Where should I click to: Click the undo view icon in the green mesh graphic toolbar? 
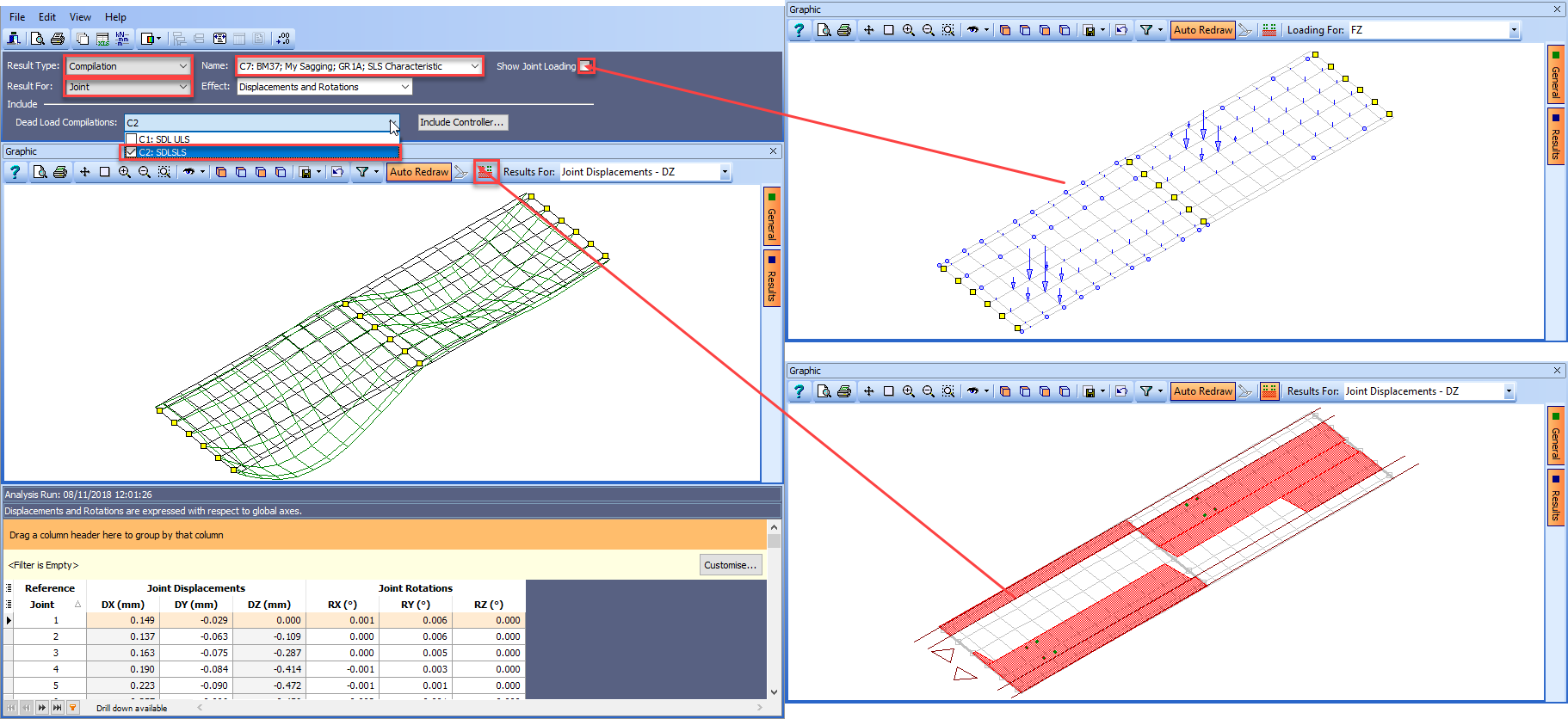[337, 172]
